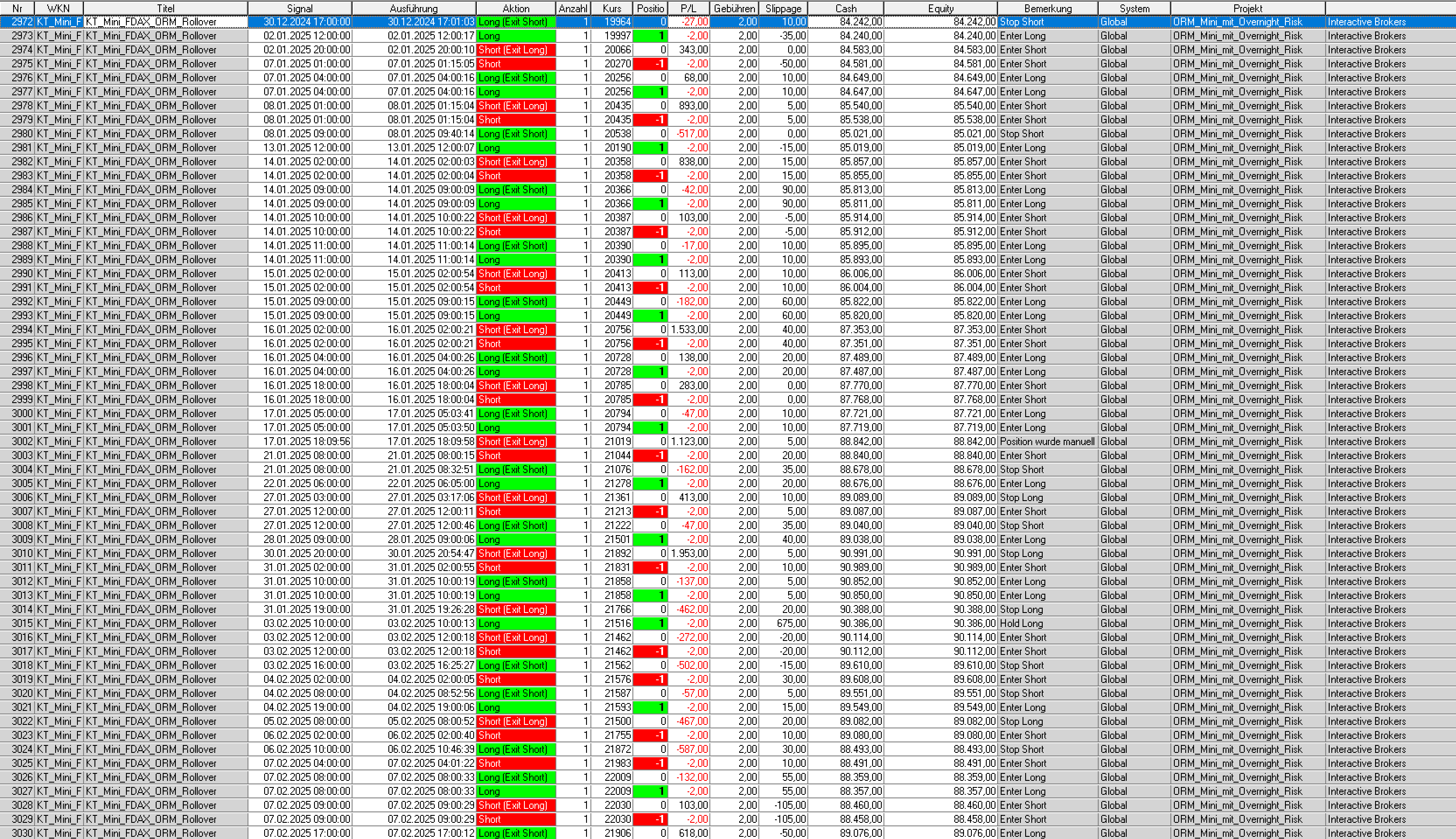Image resolution: width=1456 pixels, height=839 pixels.
Task: Sort by the Nr column header
Action: click(x=17, y=8)
